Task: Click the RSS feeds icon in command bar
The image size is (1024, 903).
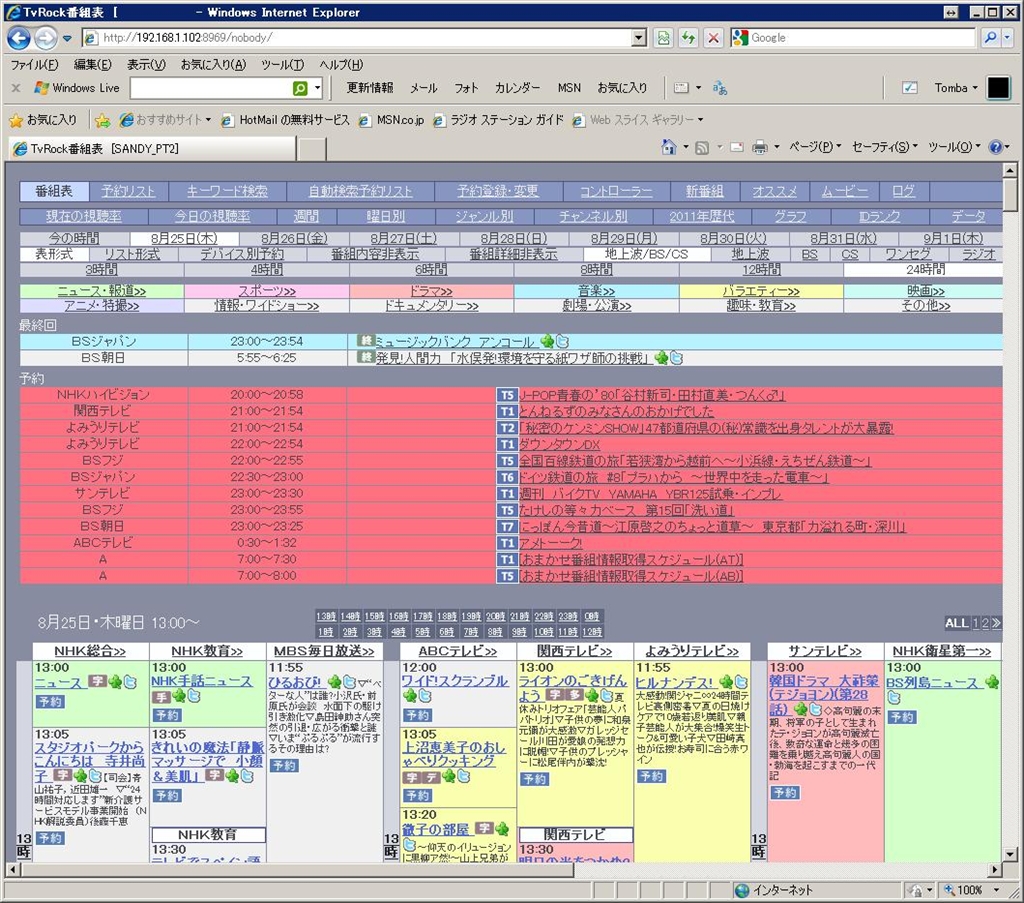Action: 702,148
